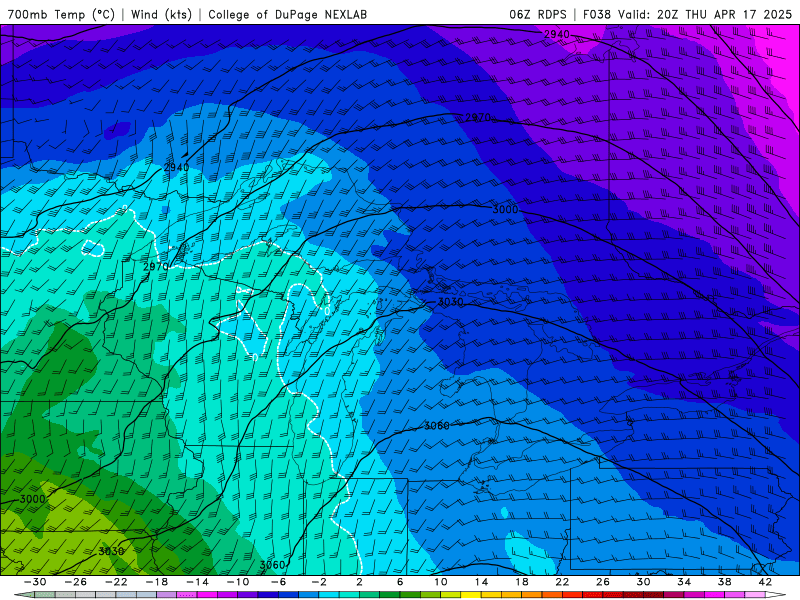Click the 38 value on the color scale

point(724,582)
